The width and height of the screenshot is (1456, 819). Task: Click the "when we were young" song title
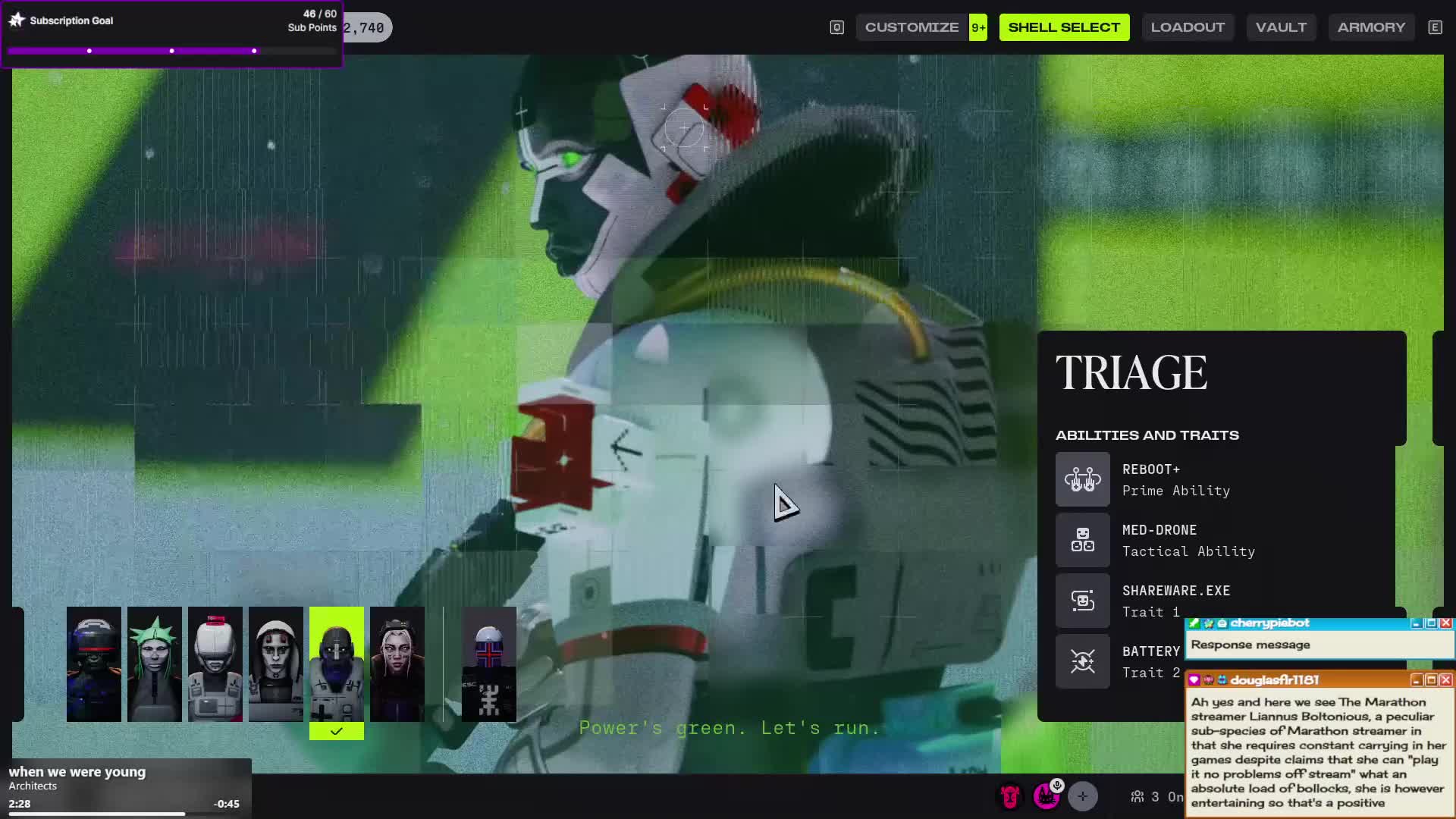77,772
